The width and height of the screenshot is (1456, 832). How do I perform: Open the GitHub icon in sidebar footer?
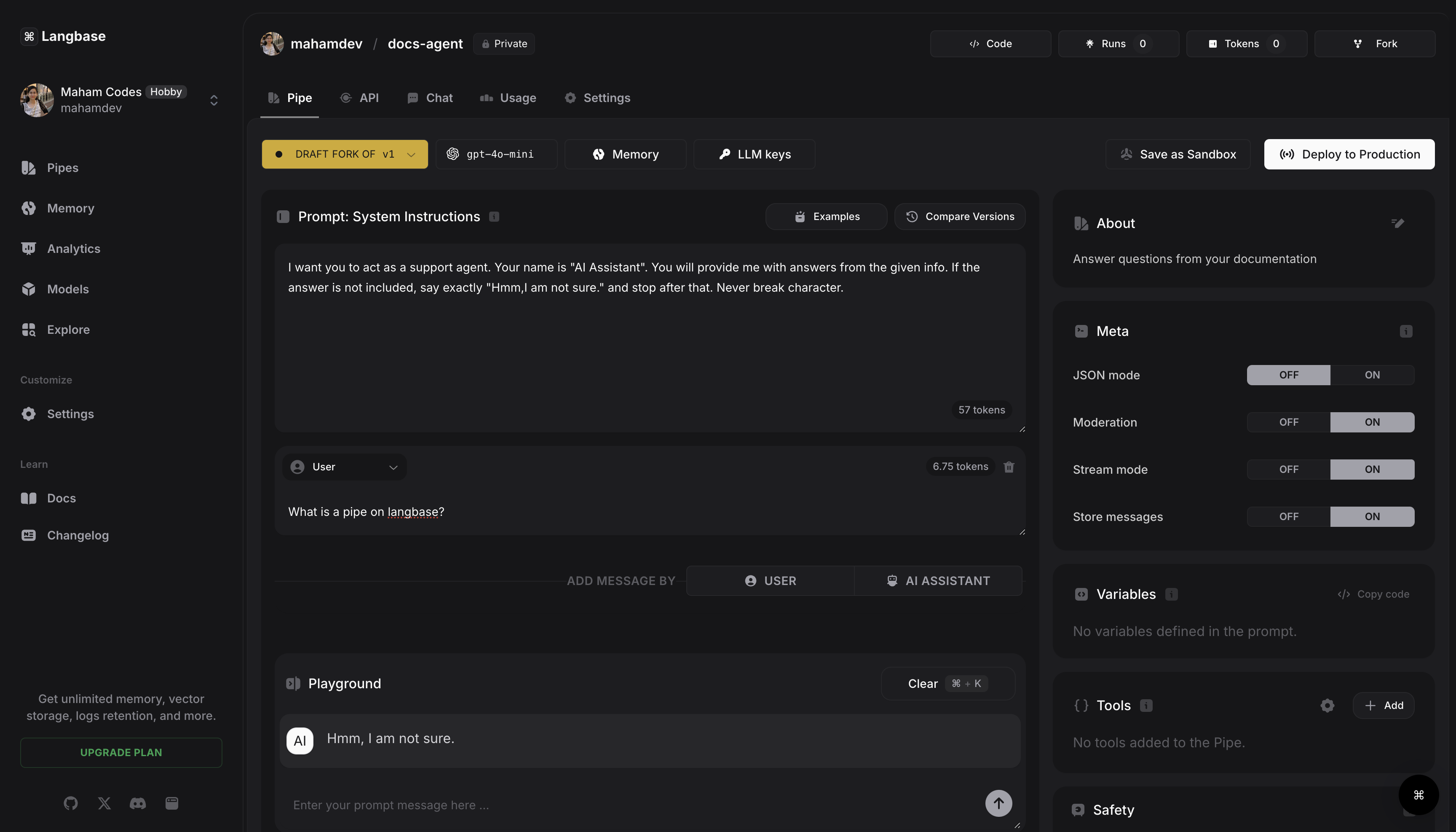coord(71,803)
